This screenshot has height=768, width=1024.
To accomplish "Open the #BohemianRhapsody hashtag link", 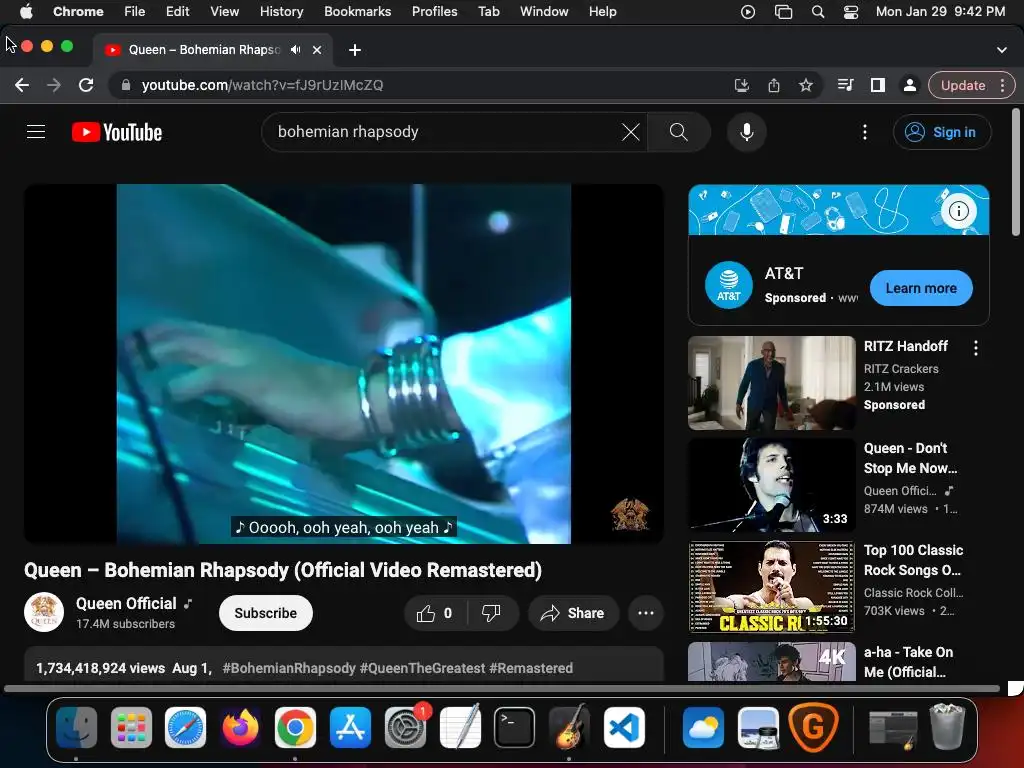I will click(x=289, y=668).
